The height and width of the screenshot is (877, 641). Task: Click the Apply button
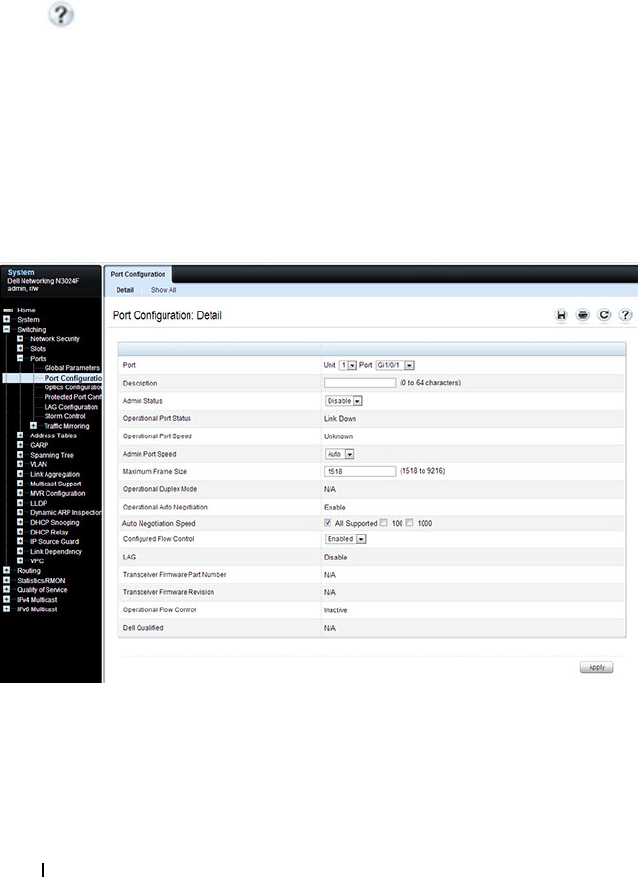[596, 667]
